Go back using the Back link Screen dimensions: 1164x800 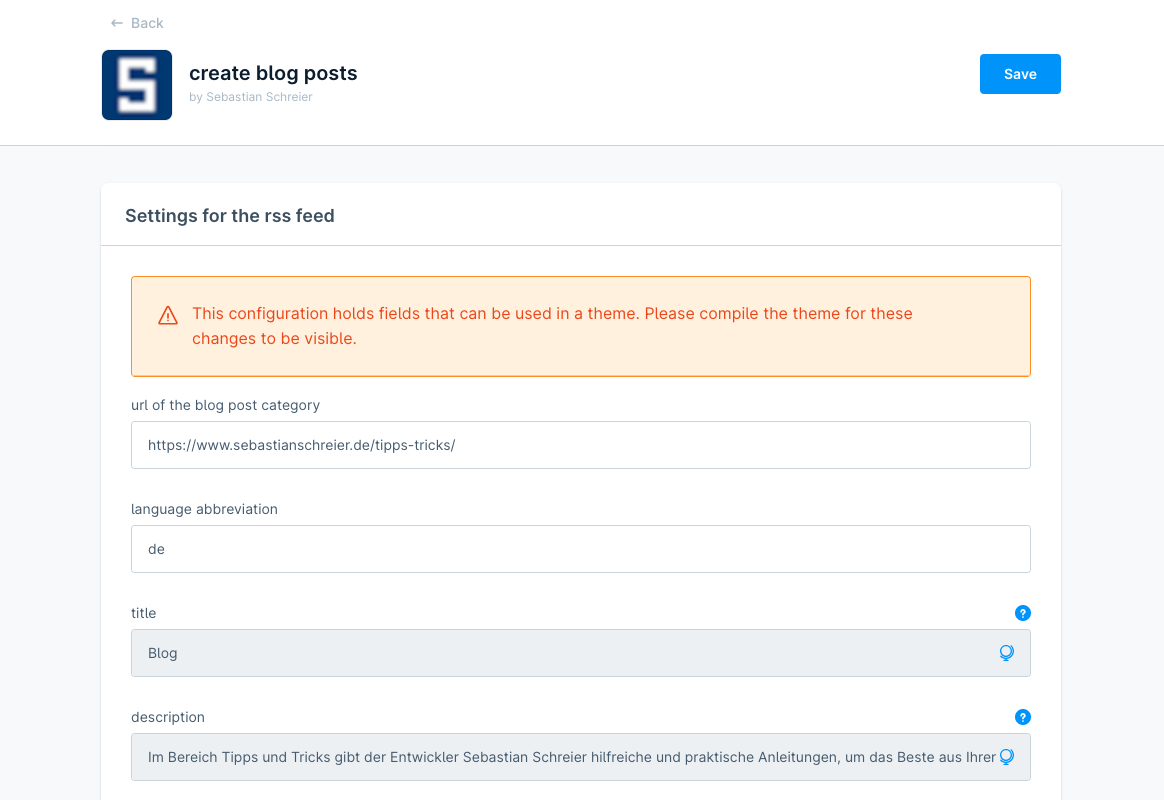click(x=146, y=23)
